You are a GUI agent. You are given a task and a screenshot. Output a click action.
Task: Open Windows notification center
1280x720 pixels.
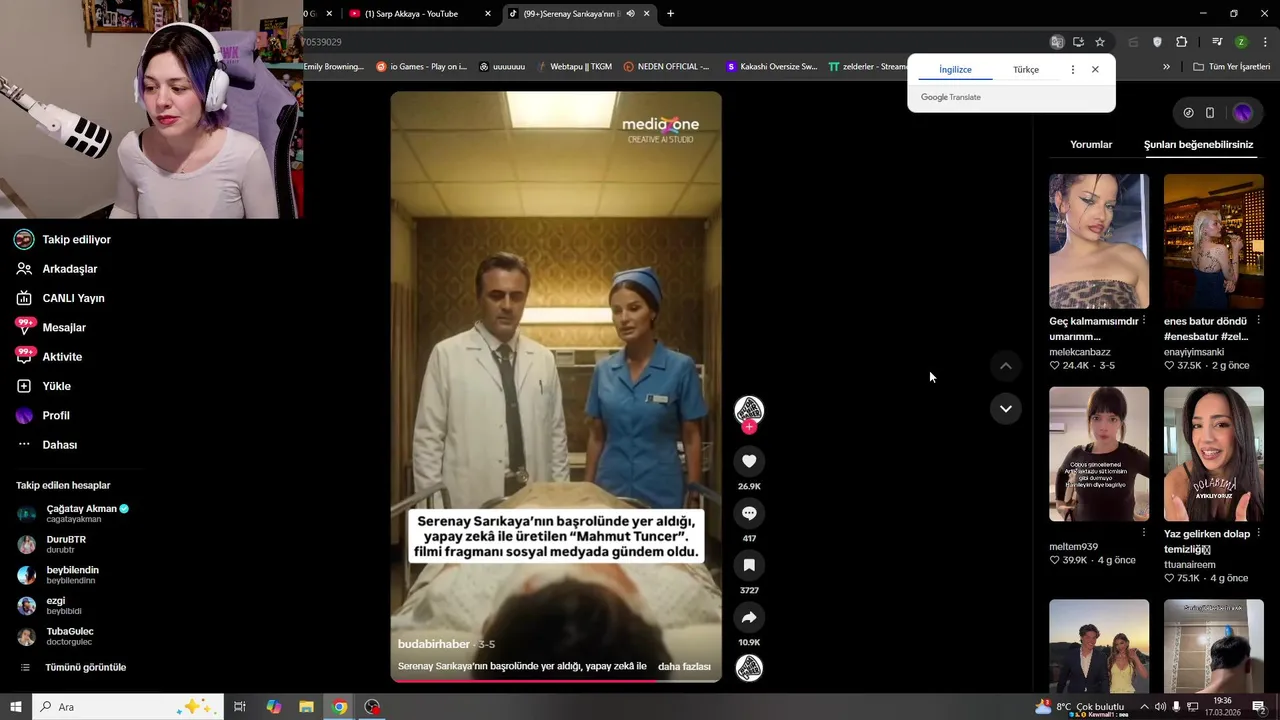pos(1259,707)
